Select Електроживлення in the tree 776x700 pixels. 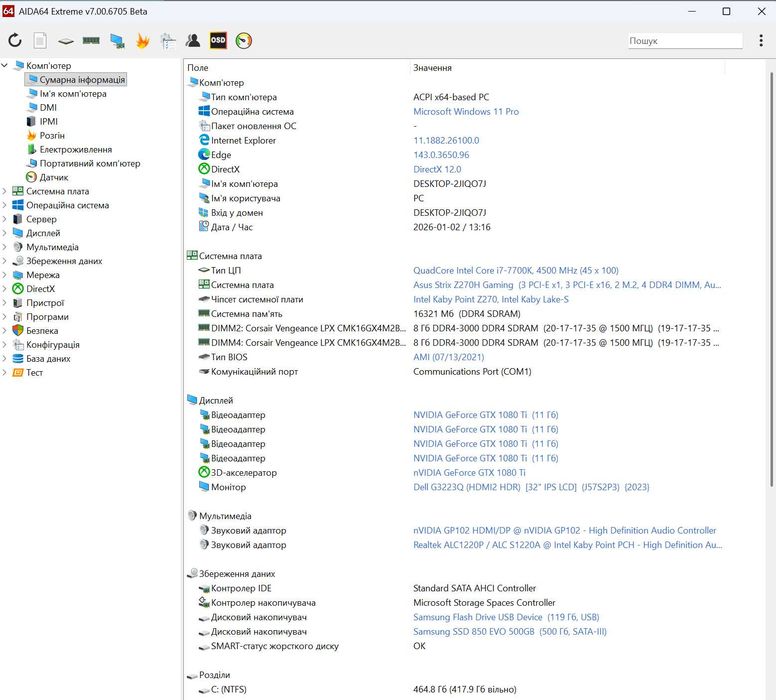[75, 149]
